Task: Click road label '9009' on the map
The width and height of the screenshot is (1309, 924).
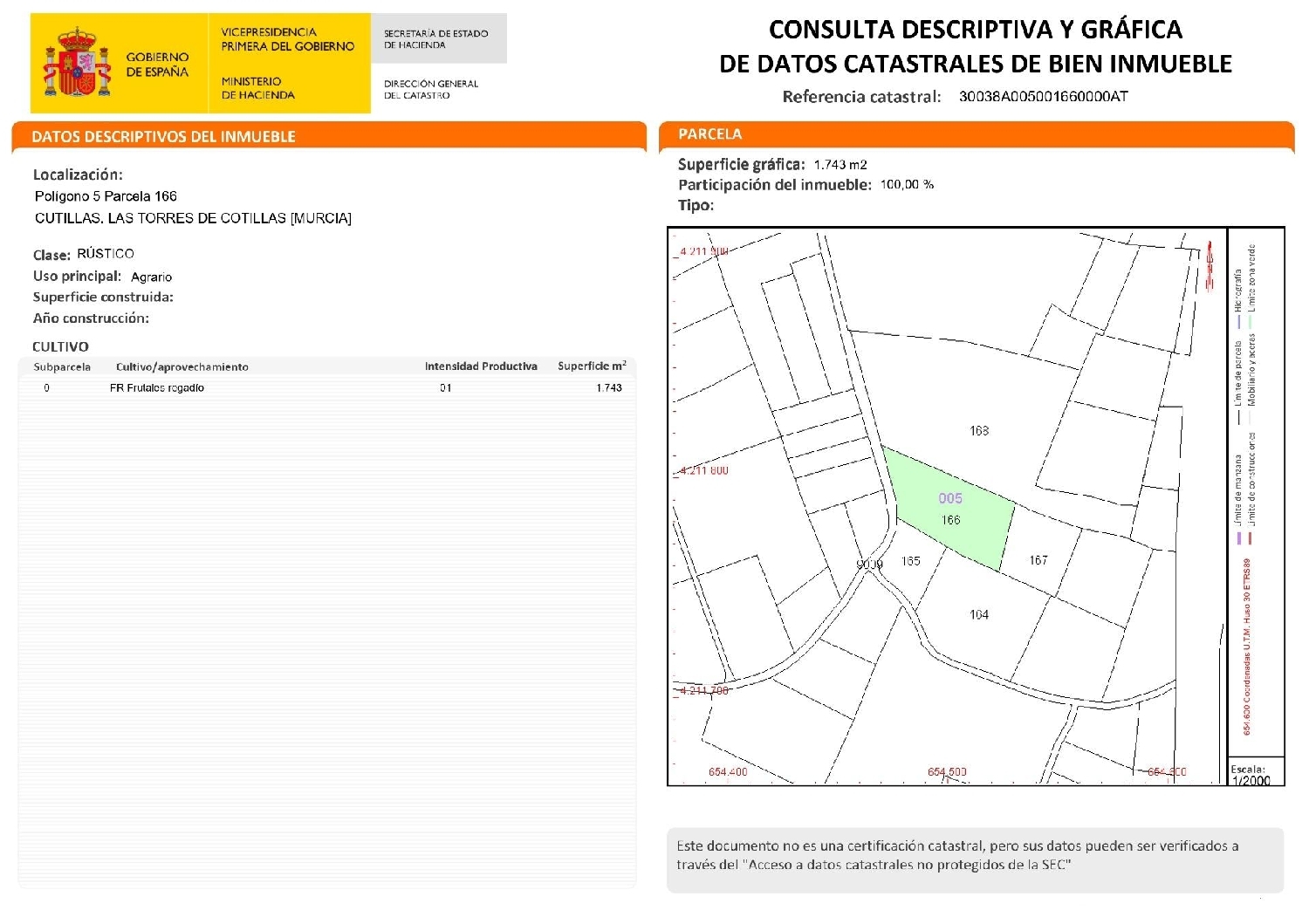Action: pos(870,565)
